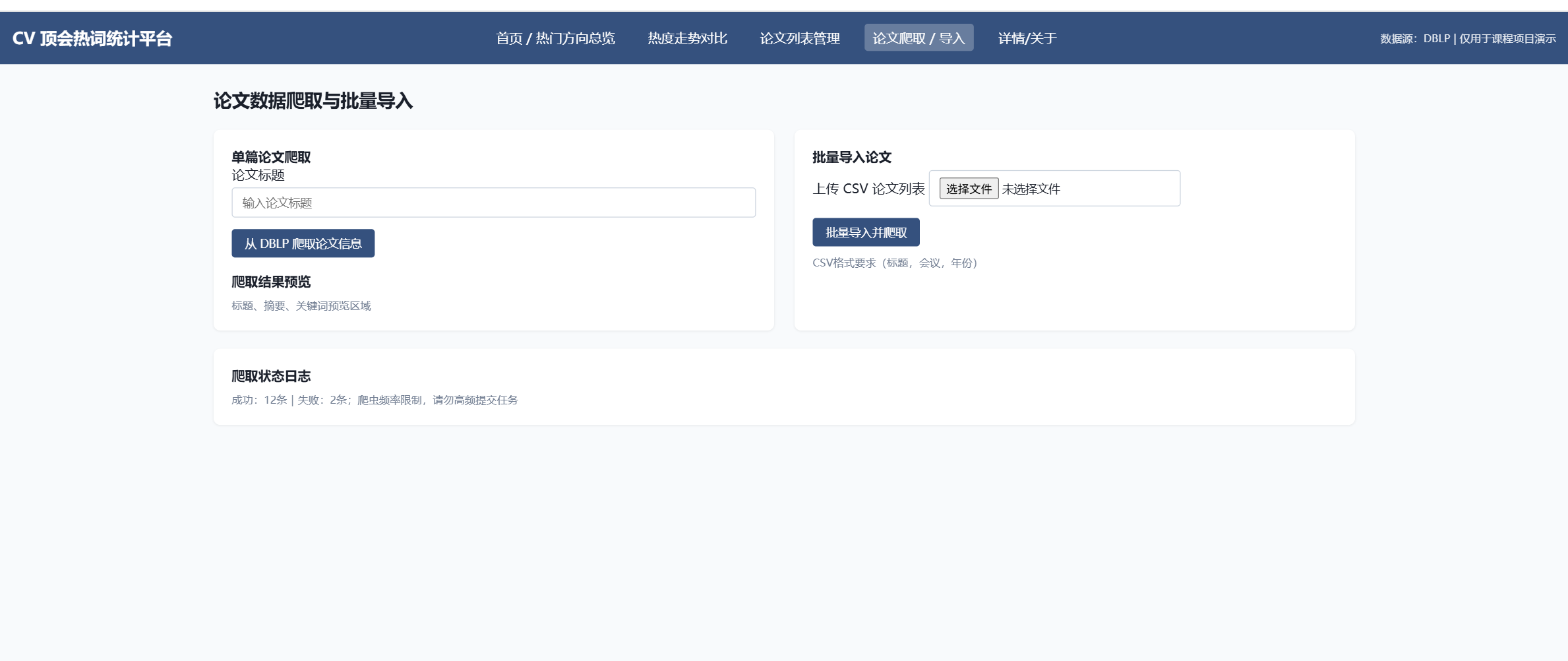
Task: Click the 爬取状态日志 heading
Action: (x=270, y=376)
